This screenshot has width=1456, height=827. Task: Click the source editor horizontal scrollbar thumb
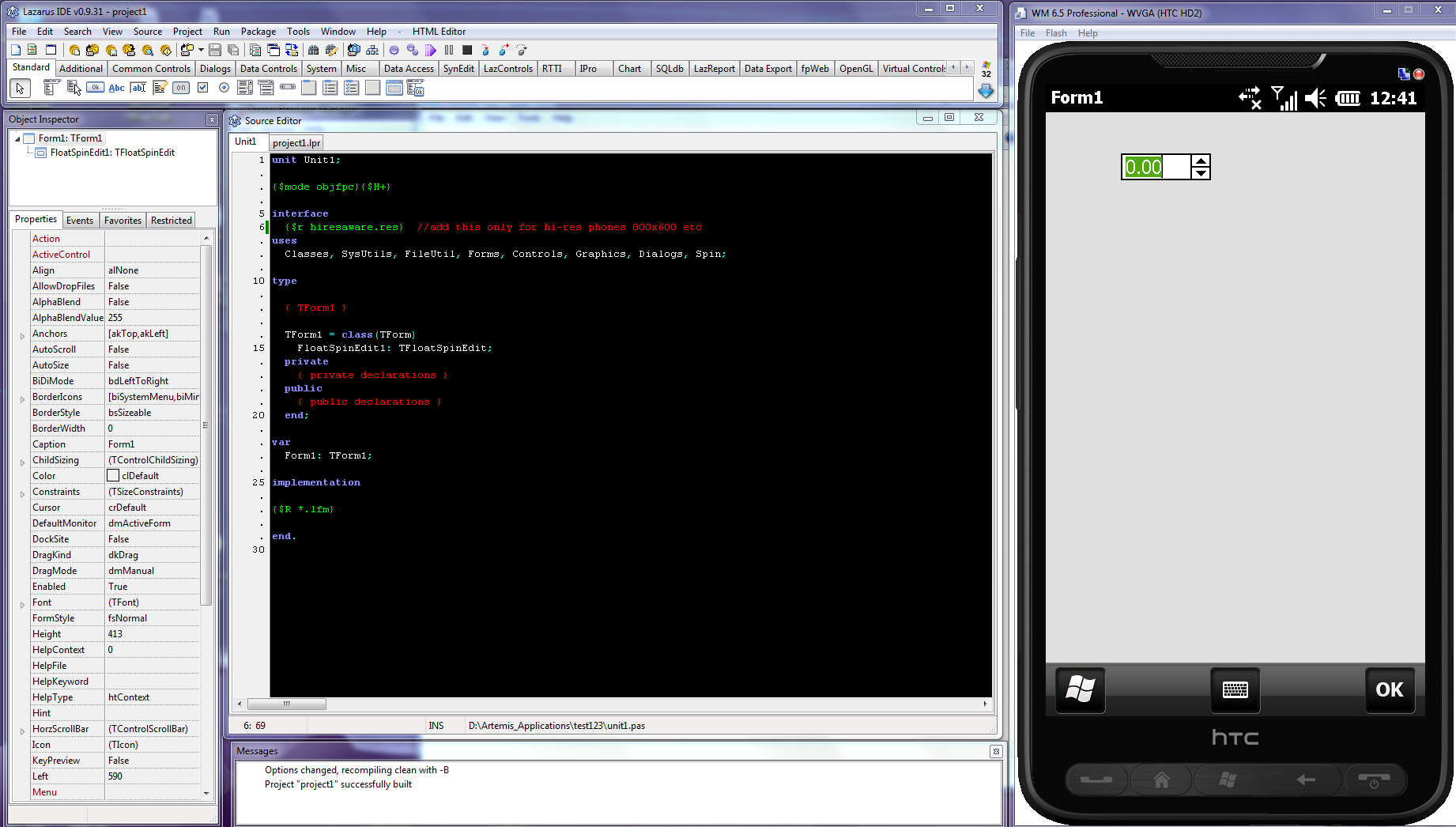286,704
